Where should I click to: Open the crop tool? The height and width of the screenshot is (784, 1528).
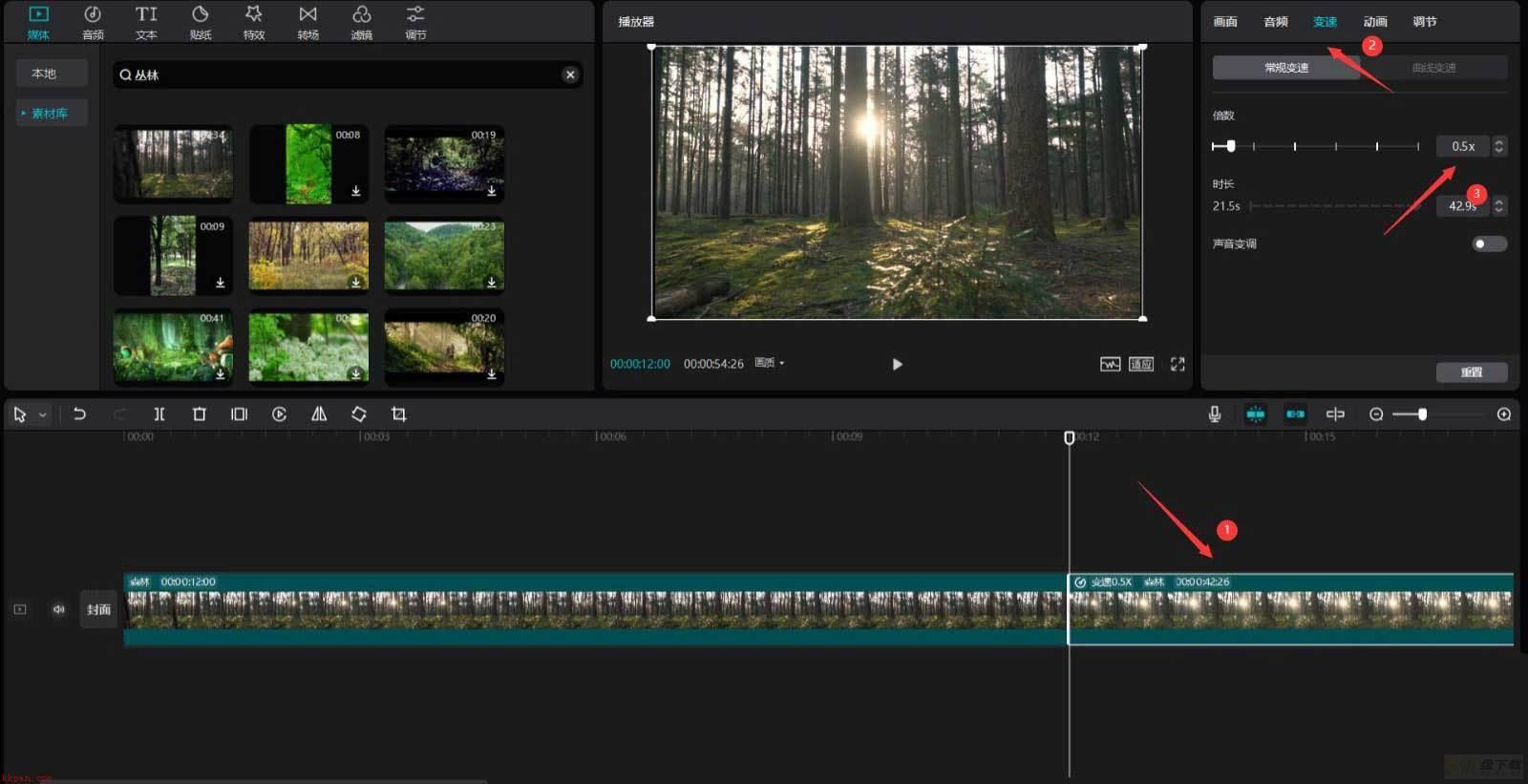click(x=399, y=414)
